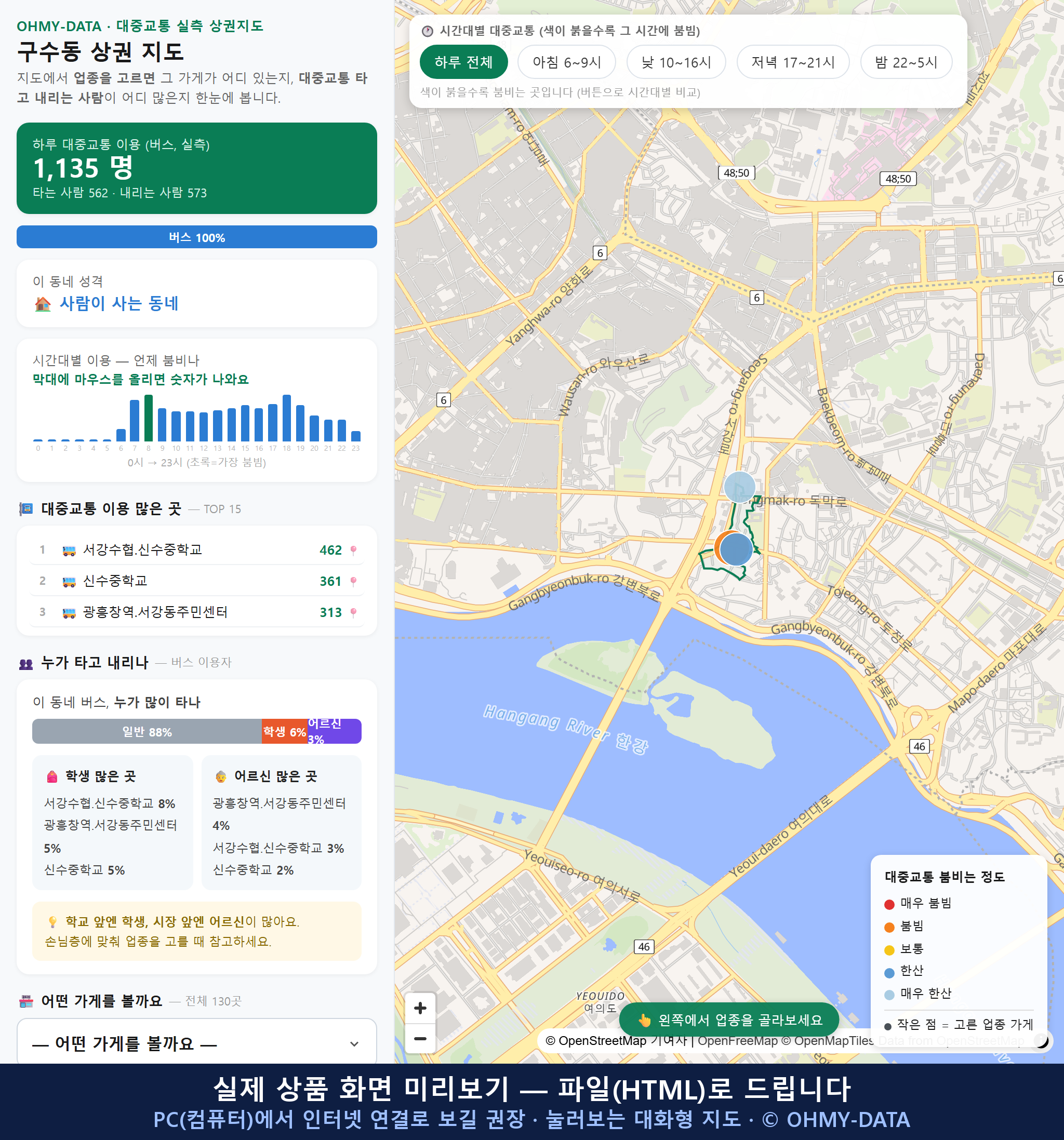Screen dimensions: 1064x1140
Task: Click bus icon of 서강수협.신수중학교 row
Action: pyautogui.click(x=69, y=551)
